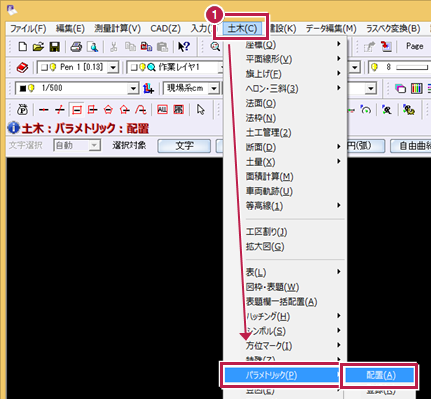Image resolution: width=431 pixels, height=399 pixels.
Task: Click the New file icon
Action: point(22,47)
